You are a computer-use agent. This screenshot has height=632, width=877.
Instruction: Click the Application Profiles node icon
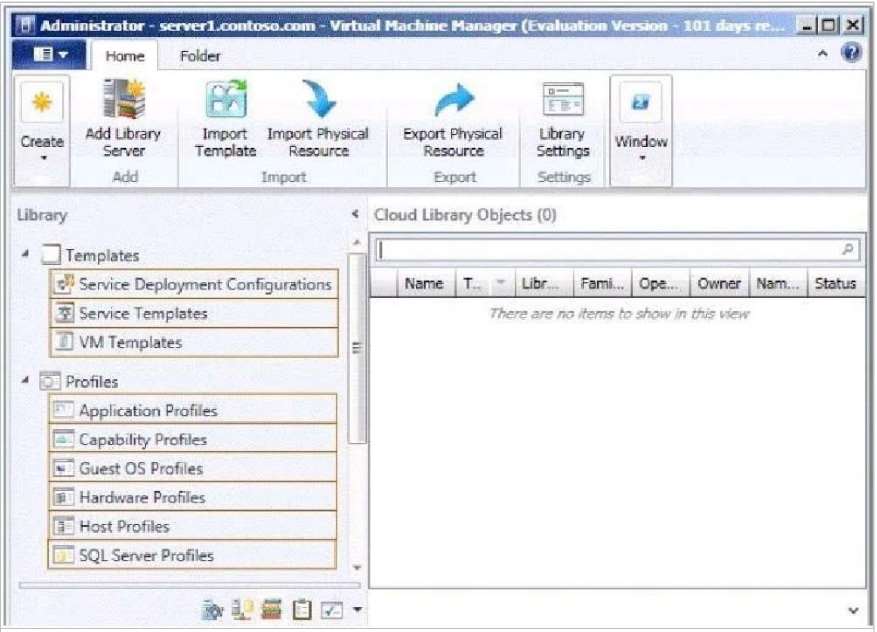(63, 410)
